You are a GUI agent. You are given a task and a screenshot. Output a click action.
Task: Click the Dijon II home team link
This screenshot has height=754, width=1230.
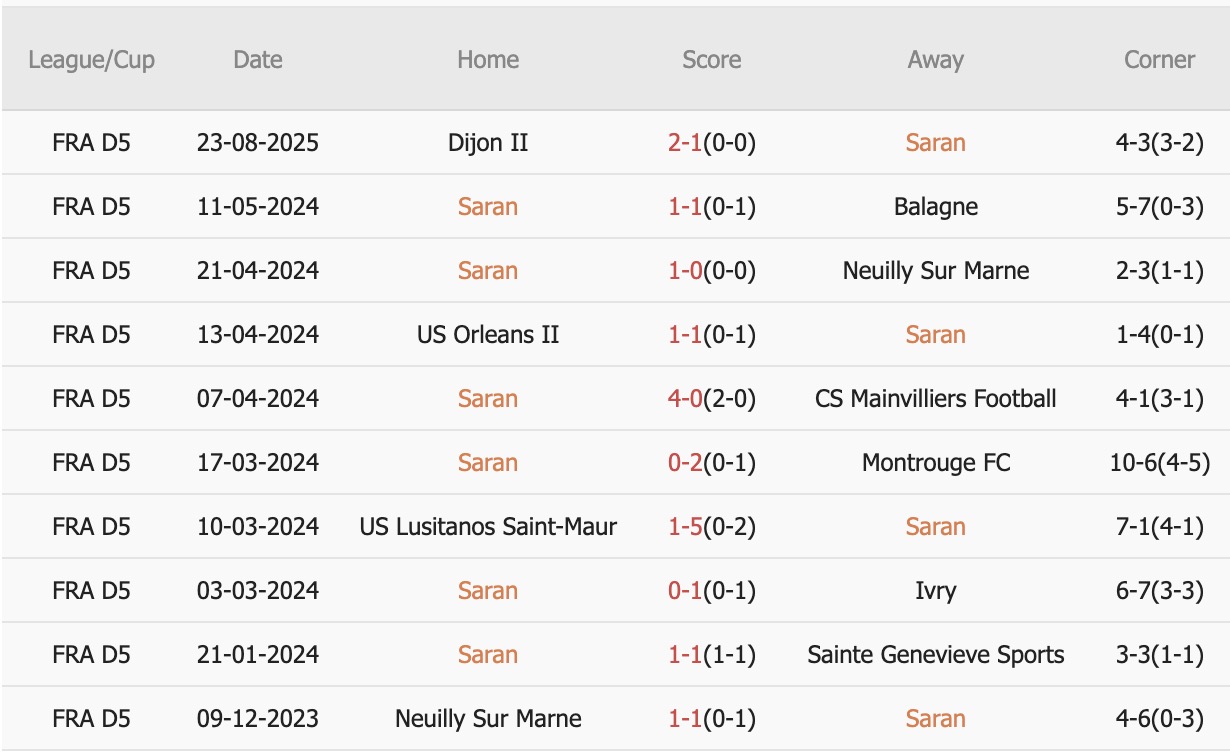pos(488,143)
